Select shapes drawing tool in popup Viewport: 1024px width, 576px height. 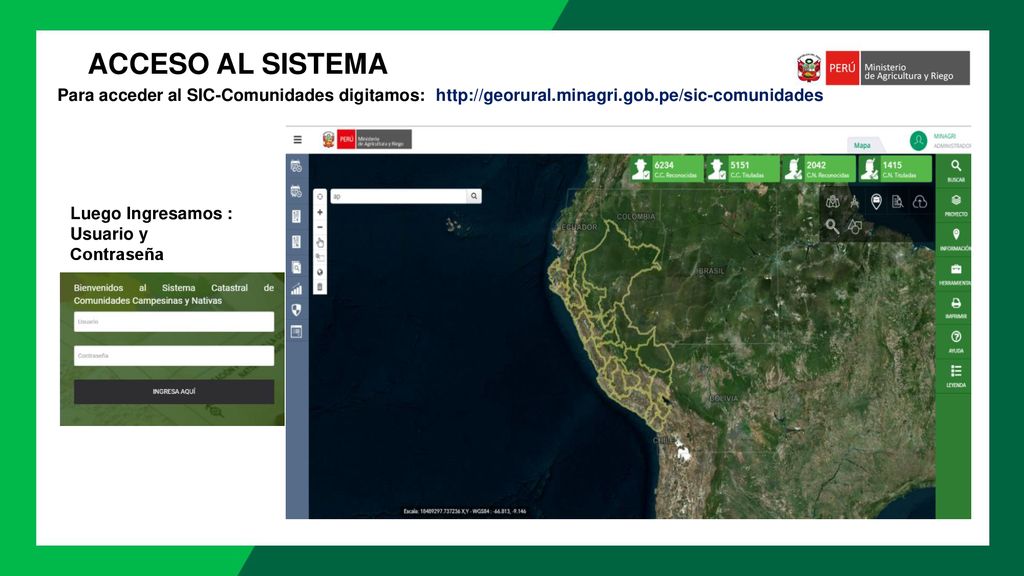tap(854, 227)
